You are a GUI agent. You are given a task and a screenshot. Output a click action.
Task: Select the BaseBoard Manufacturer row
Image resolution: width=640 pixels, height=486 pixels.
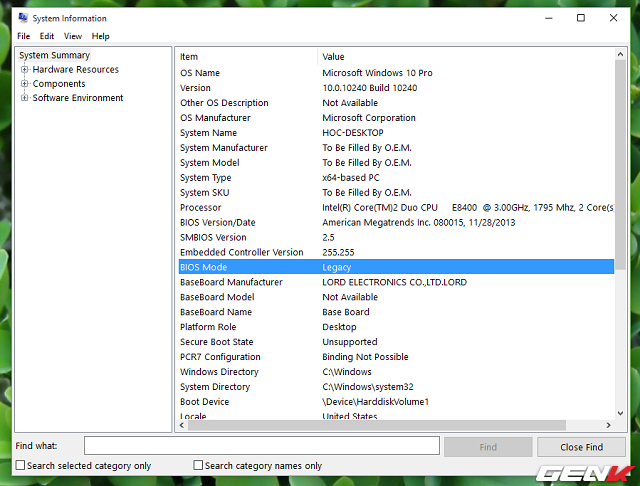tap(396, 282)
